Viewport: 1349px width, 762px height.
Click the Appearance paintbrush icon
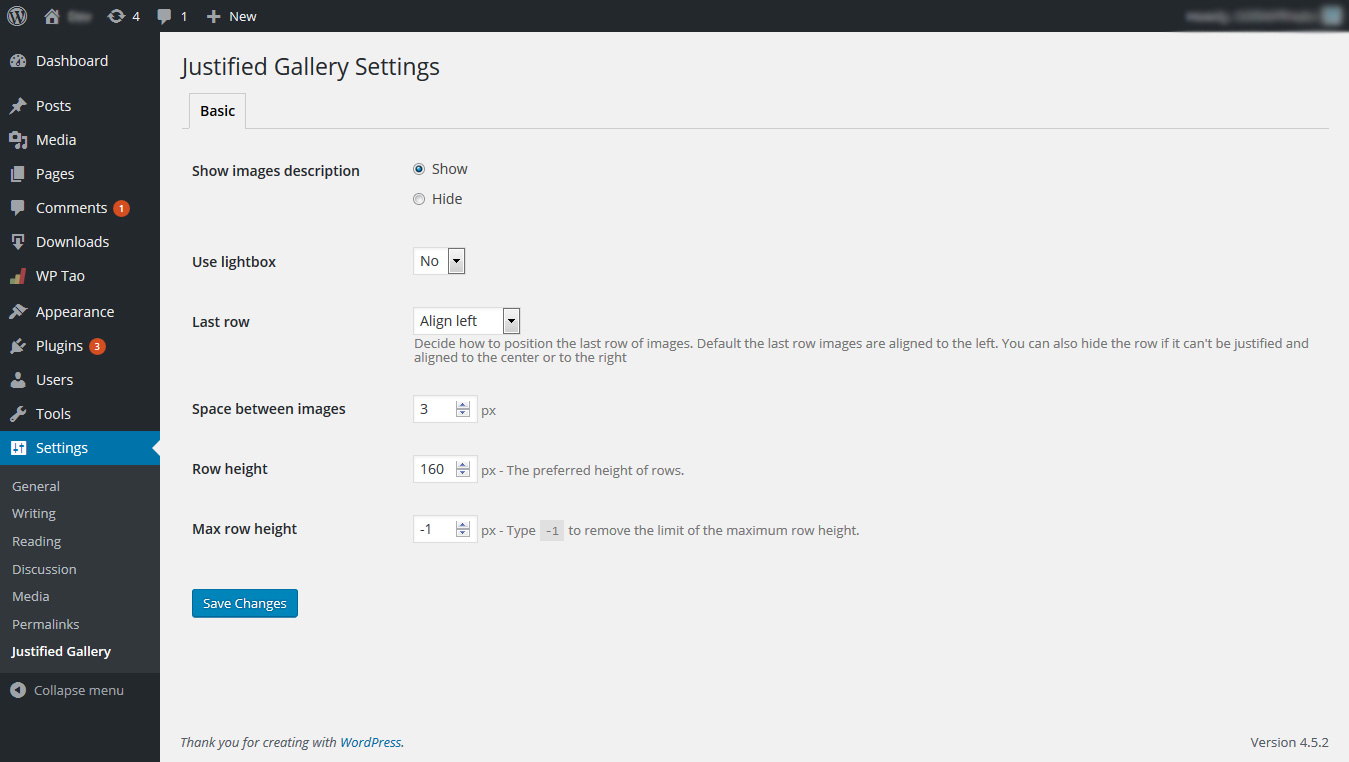(18, 312)
